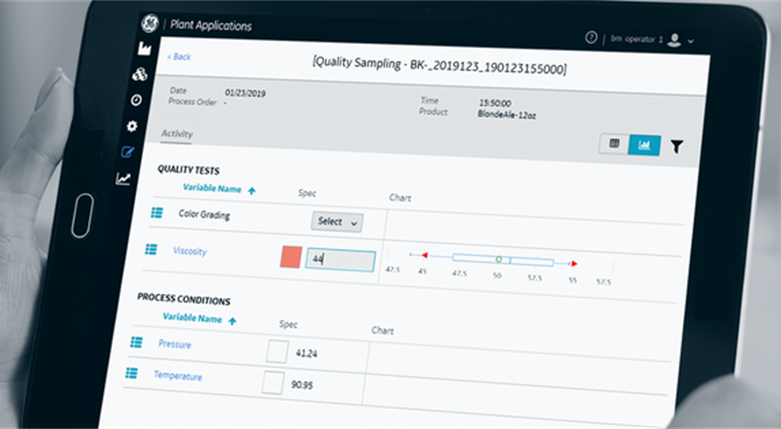Click the Color Grading label
781x429 pixels.
pos(204,214)
